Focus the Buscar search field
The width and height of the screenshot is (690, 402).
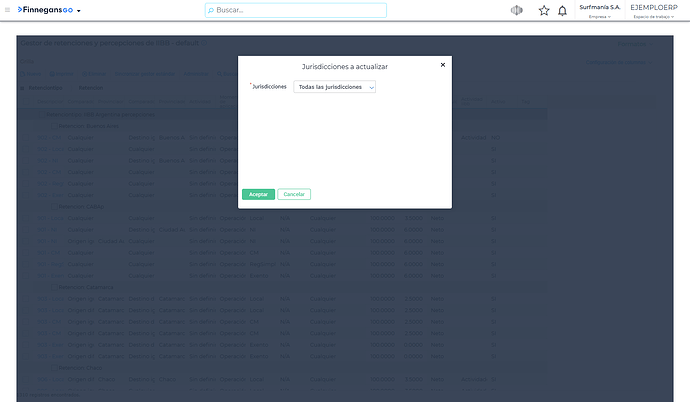tap(296, 10)
